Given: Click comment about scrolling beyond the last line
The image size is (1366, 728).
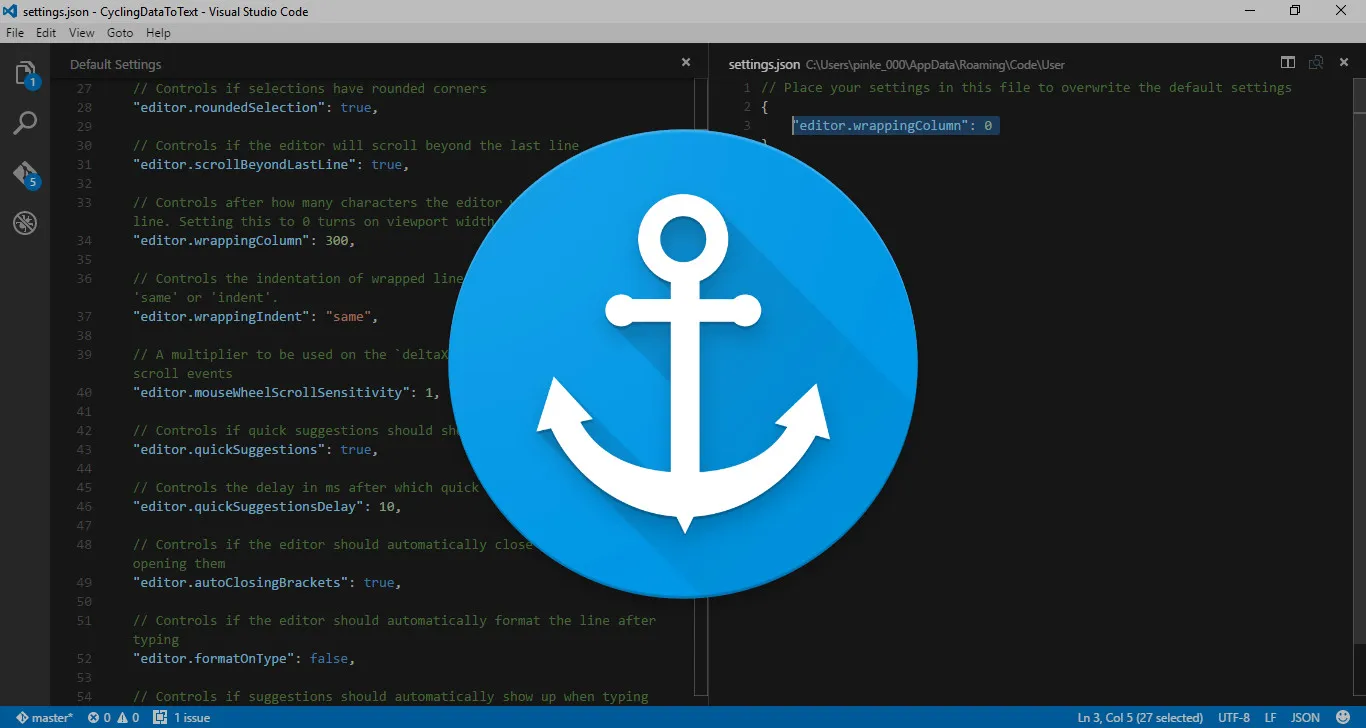Looking at the screenshot, I should (356, 145).
